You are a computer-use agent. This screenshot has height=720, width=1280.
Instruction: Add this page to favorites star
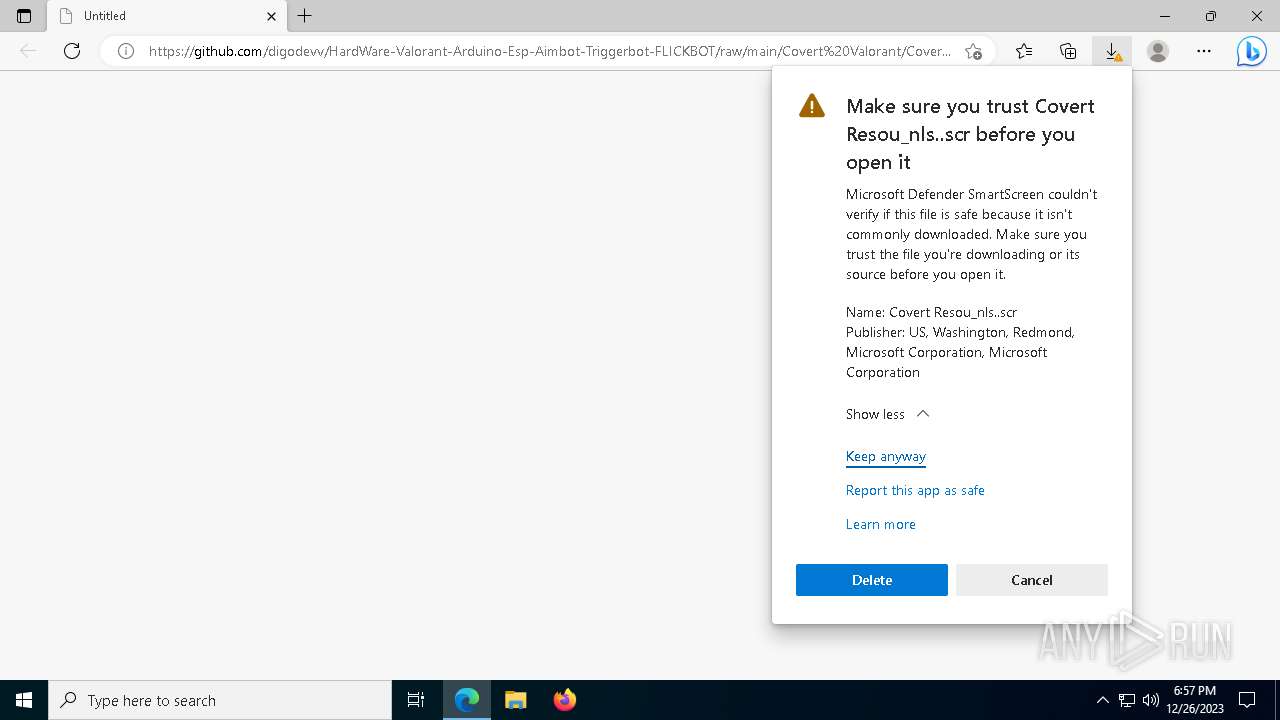(x=973, y=51)
